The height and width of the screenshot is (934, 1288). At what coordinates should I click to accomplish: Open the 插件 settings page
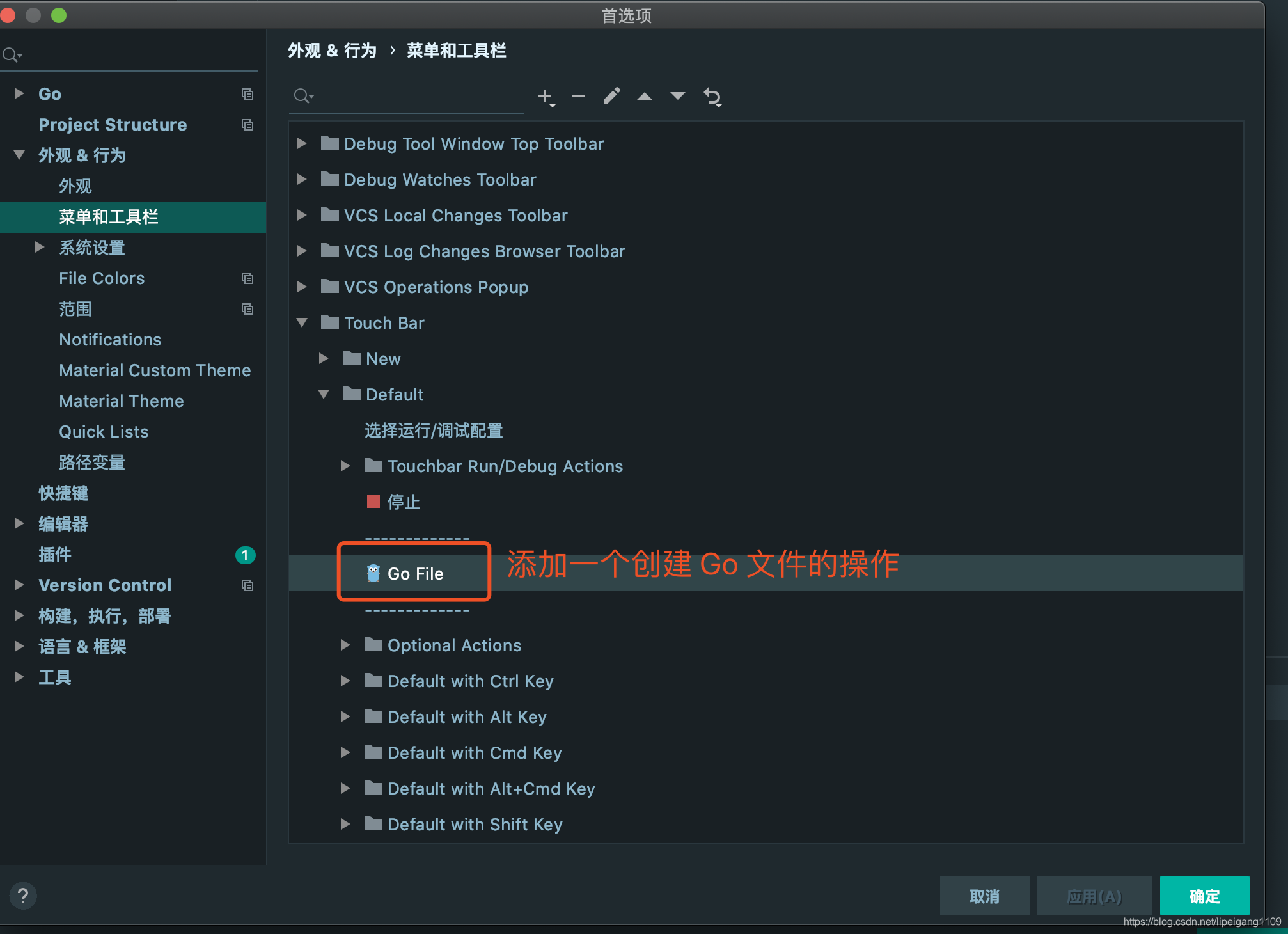(x=55, y=555)
